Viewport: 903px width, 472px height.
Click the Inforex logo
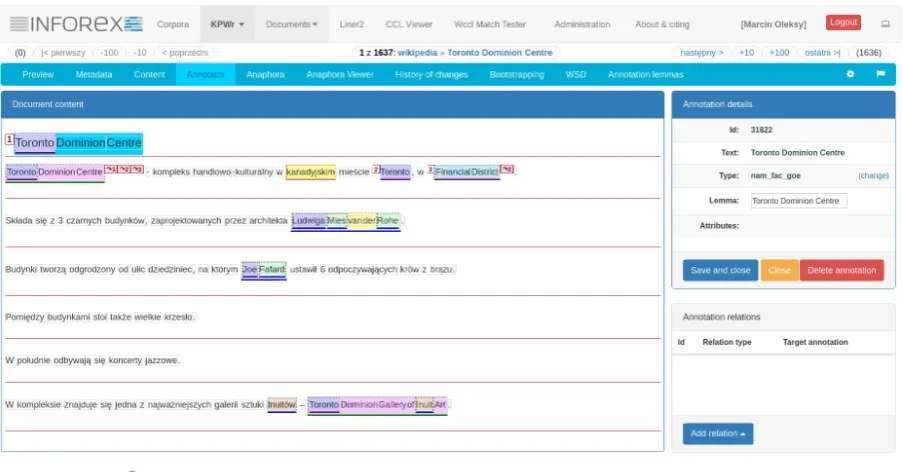[x=76, y=24]
